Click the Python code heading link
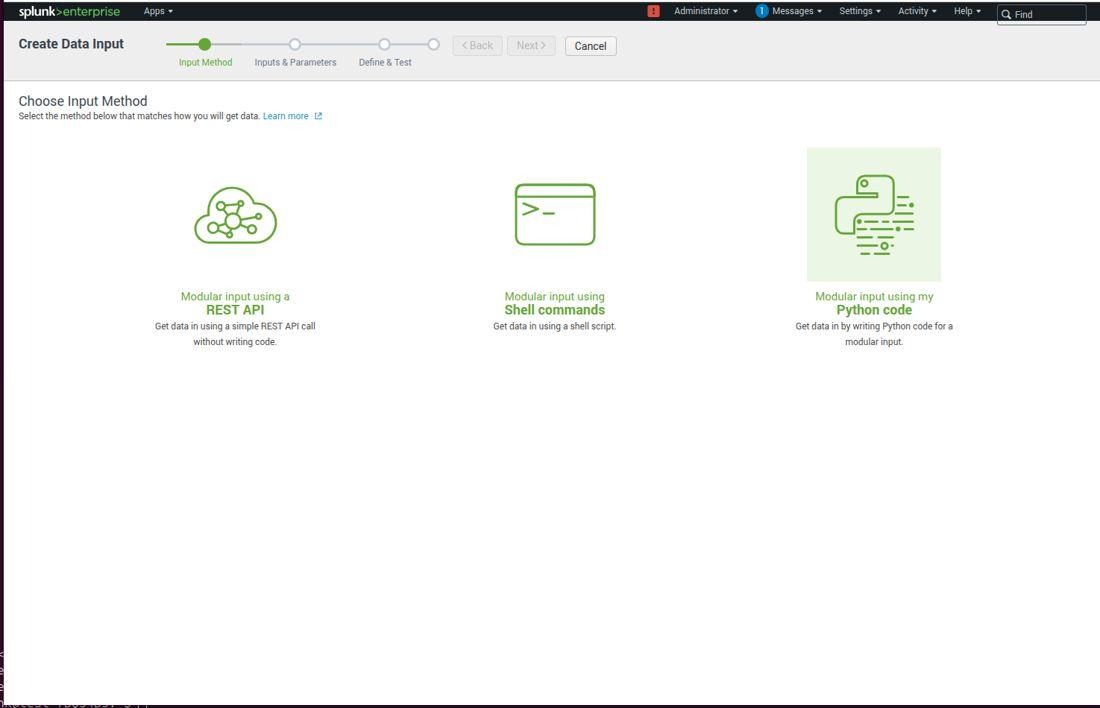1100x708 pixels. point(874,310)
